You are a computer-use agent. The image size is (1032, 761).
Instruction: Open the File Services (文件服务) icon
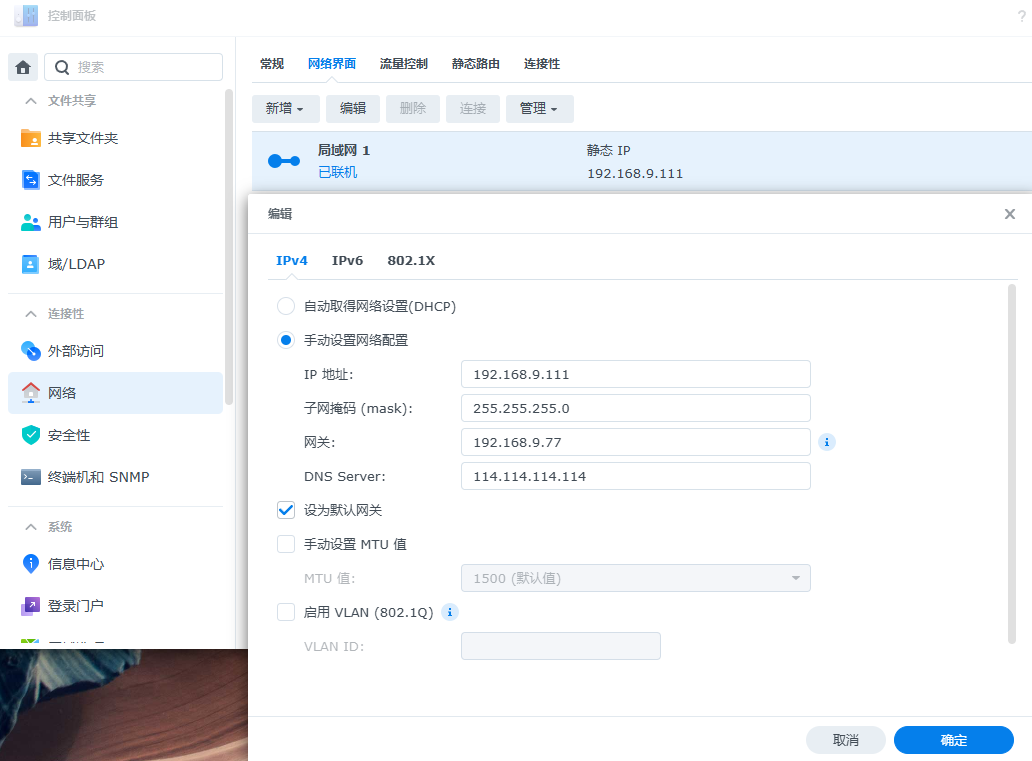pos(31,180)
